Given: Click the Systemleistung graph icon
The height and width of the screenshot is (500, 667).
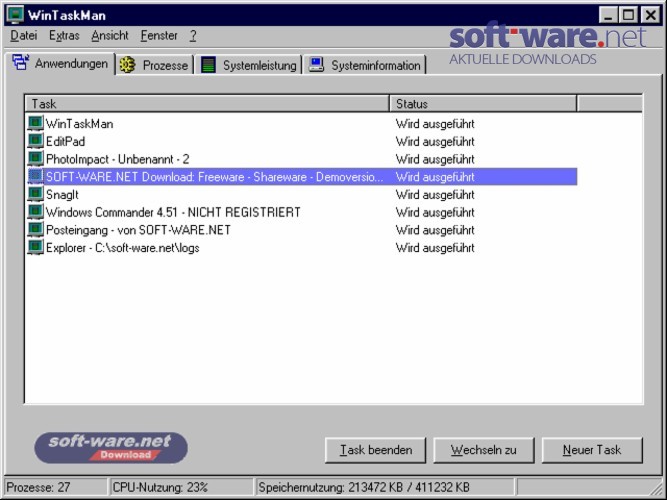Looking at the screenshot, I should tap(208, 65).
